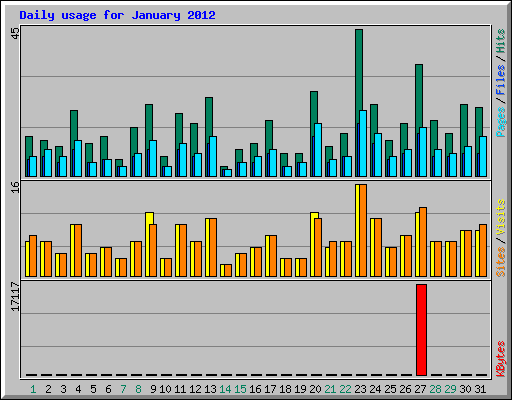Screen dimensions: 512x400
Task: Click the day "20" label on the x-axis
Action: click(315, 389)
